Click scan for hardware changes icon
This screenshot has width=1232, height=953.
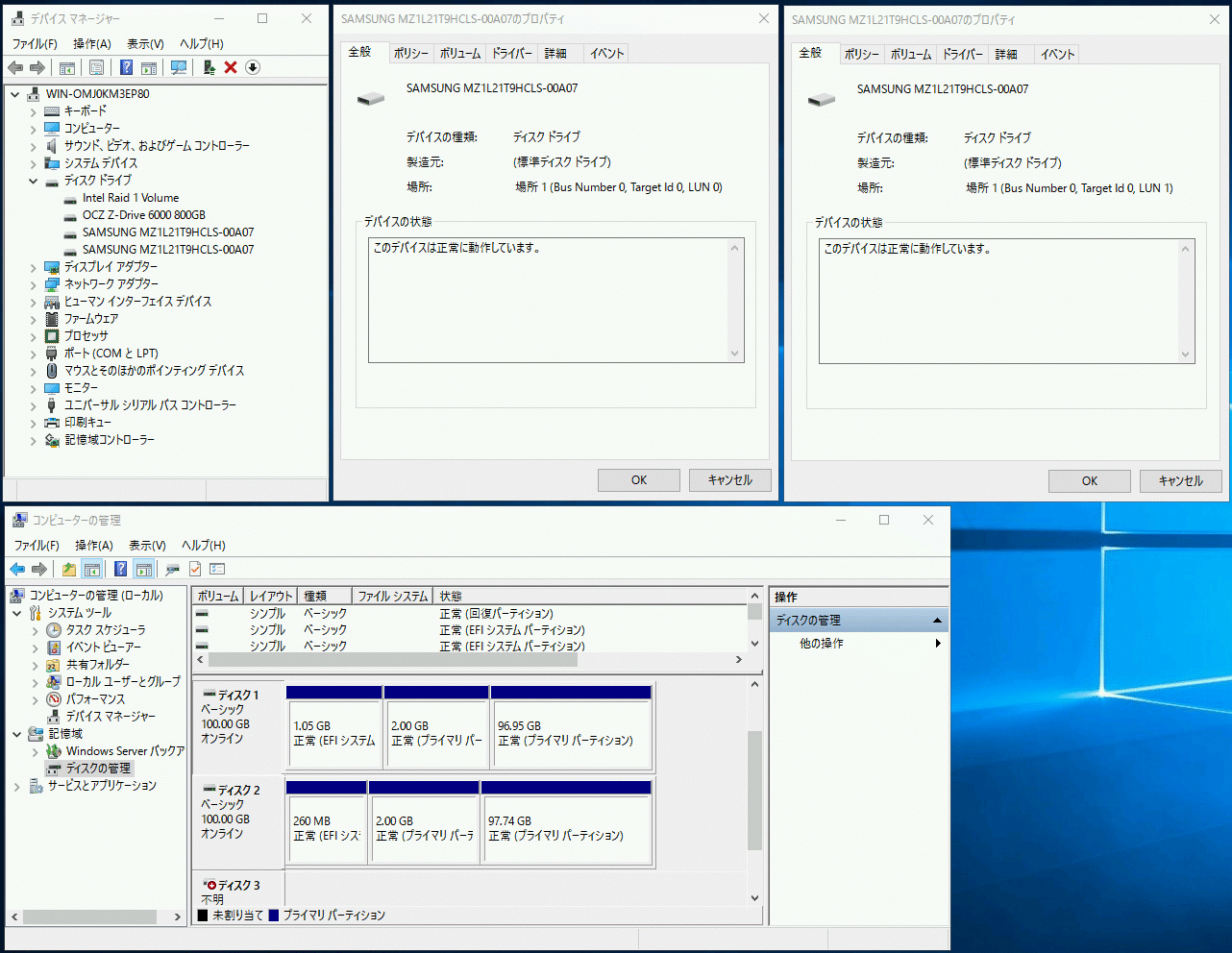(x=179, y=67)
